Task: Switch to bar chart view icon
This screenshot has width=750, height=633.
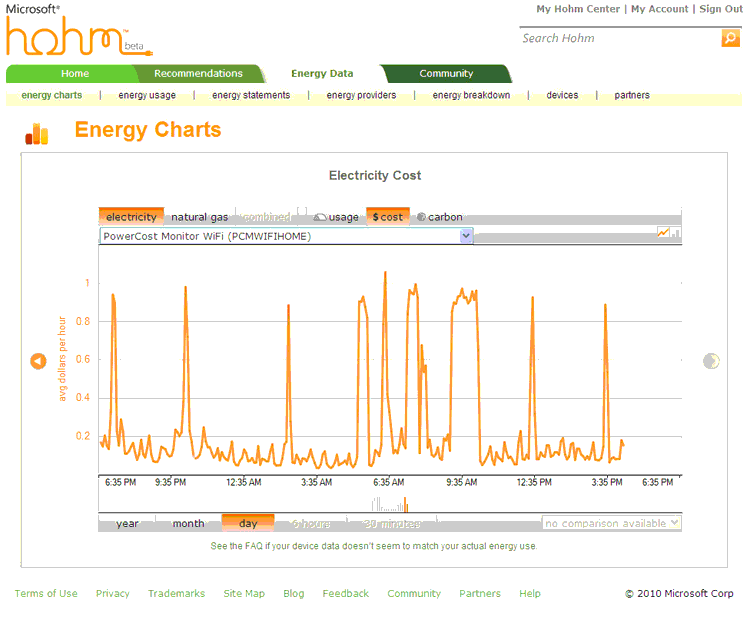Action: pos(675,233)
